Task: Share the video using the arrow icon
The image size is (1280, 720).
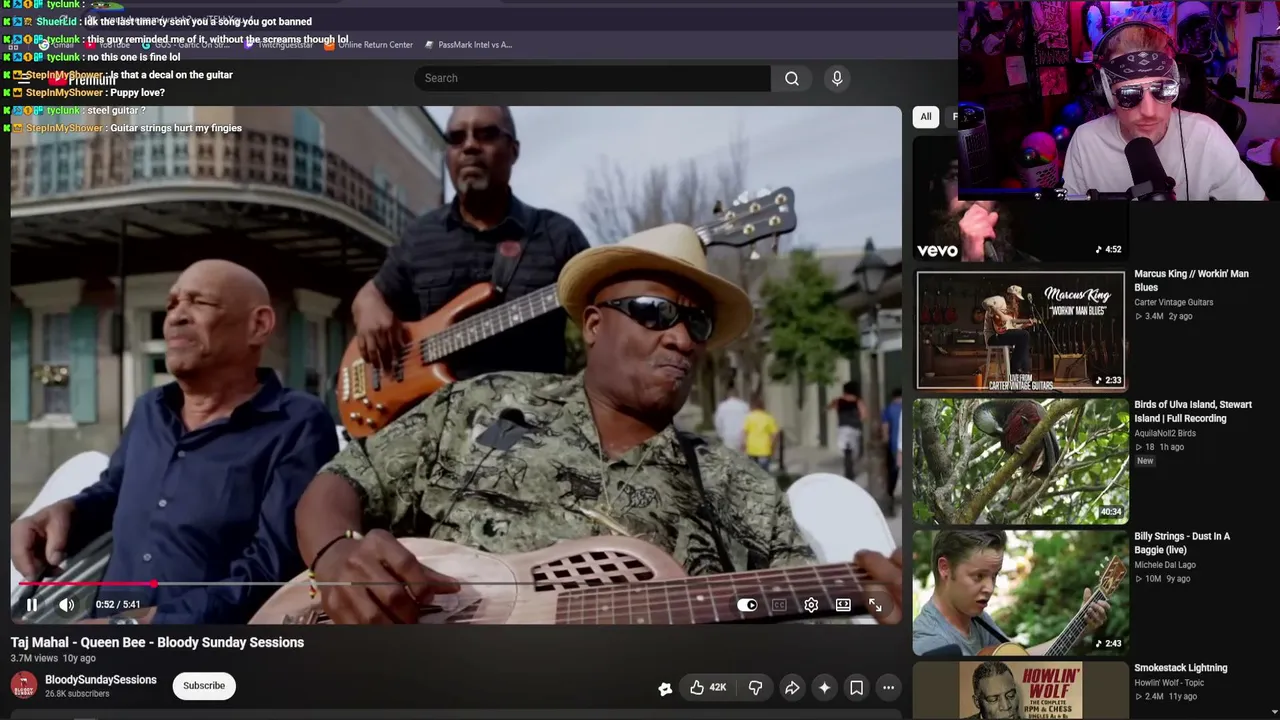Action: click(x=792, y=688)
